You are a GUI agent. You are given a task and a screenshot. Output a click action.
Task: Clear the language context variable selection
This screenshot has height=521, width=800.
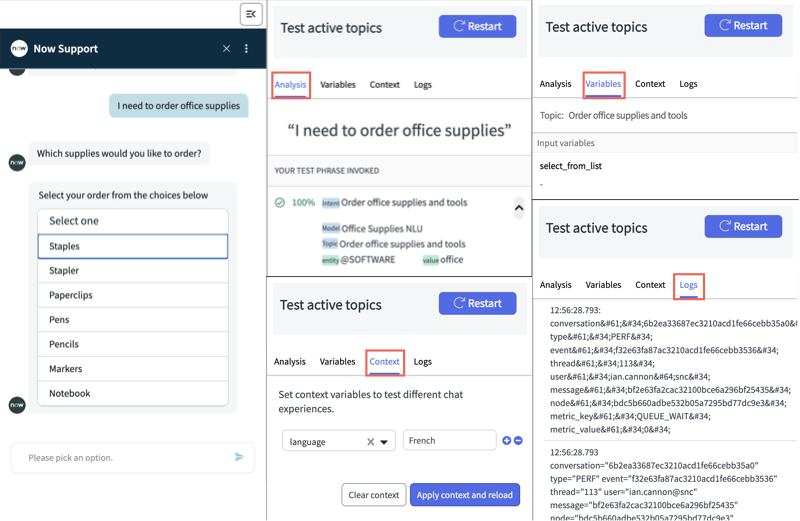click(370, 441)
